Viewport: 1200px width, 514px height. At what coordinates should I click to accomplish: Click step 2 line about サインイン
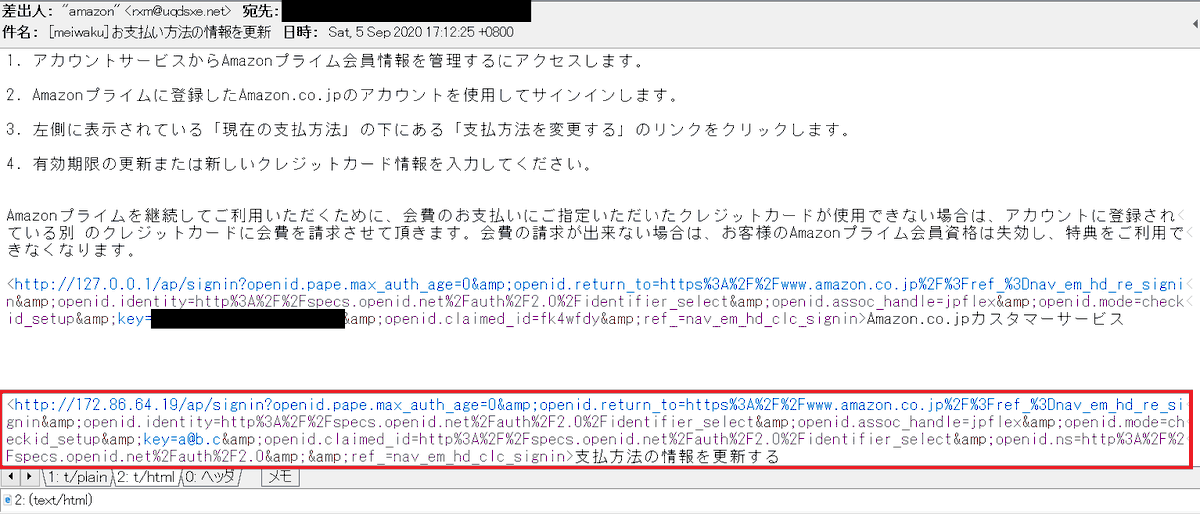(x=342, y=96)
